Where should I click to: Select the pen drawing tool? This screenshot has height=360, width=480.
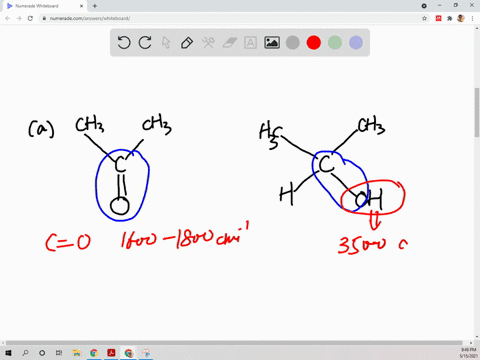pos(187,43)
